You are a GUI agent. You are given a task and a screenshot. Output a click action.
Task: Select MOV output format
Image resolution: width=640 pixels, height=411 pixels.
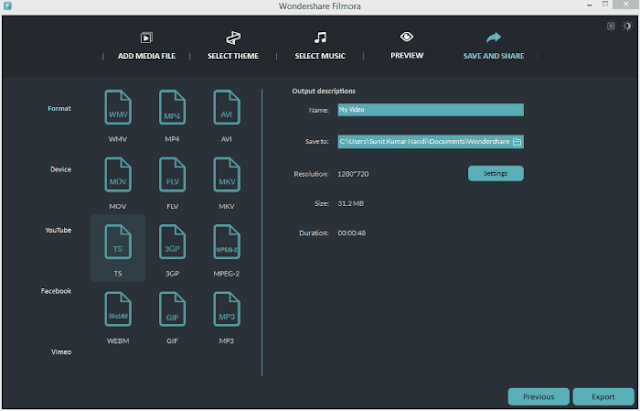click(118, 175)
